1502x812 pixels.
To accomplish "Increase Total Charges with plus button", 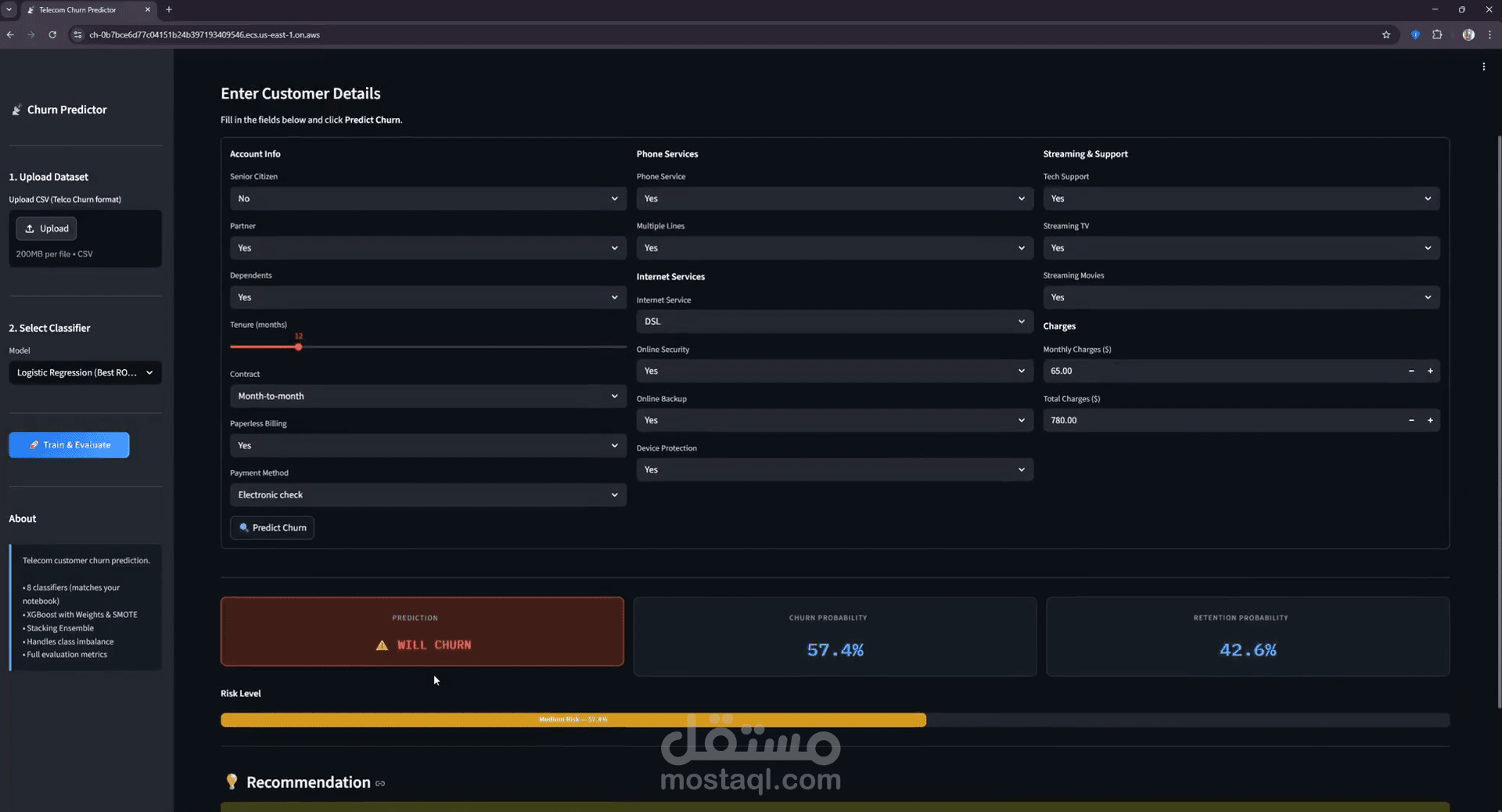I will (x=1430, y=420).
